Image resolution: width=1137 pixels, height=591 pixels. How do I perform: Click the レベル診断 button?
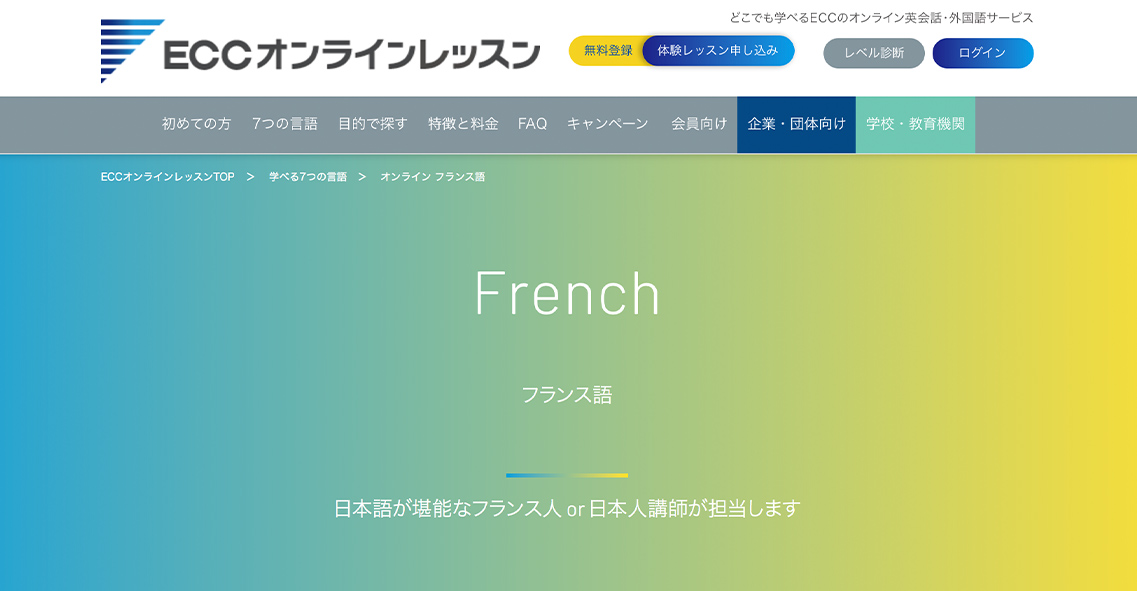click(x=873, y=53)
